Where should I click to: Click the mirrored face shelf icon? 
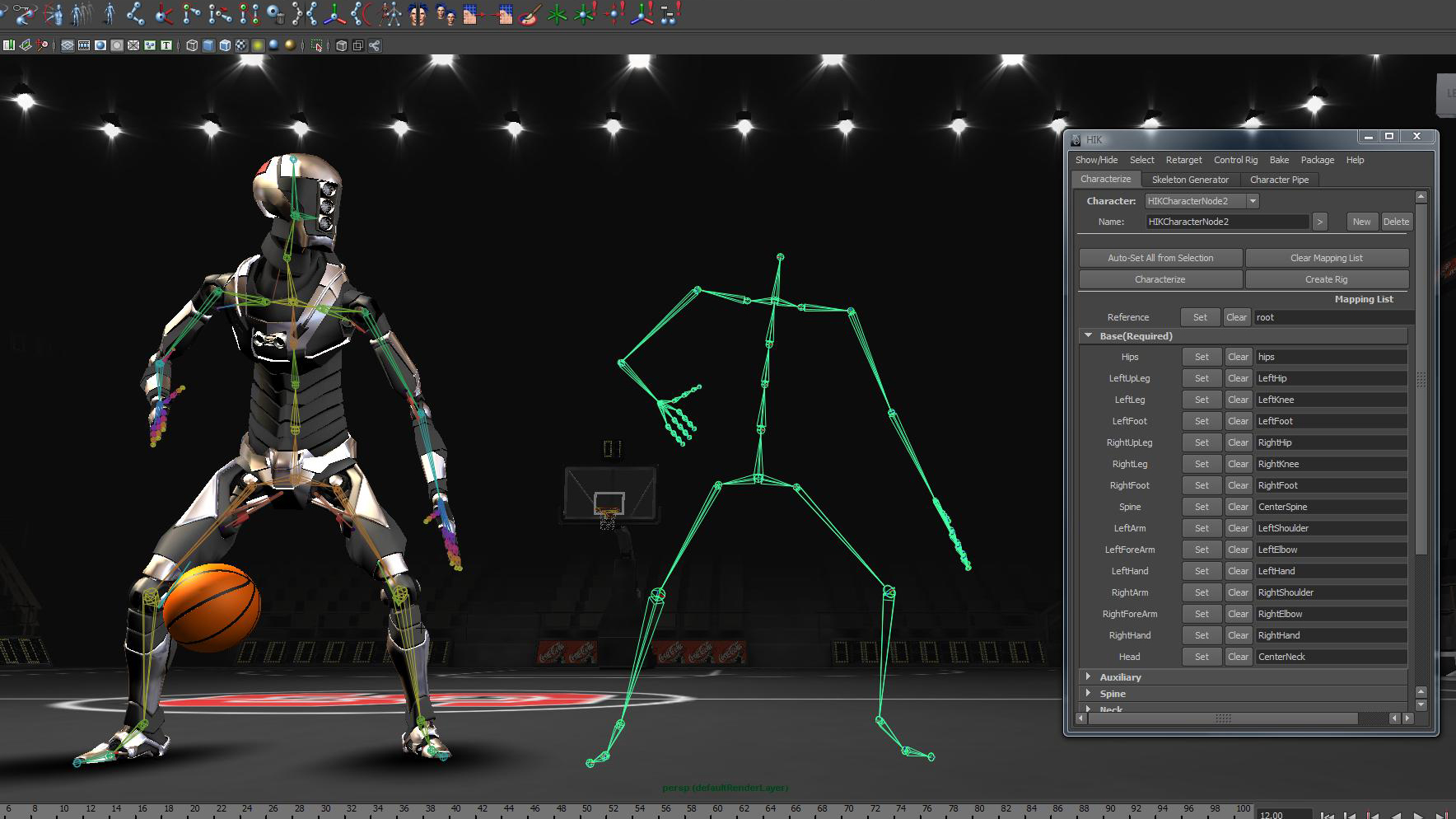click(418, 14)
